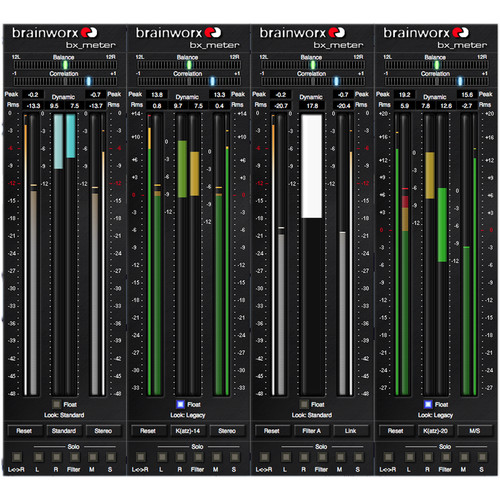The image size is (500, 500).
Task: Click the K(atz)-14 scale mode button
Action: pyautogui.click(x=188, y=431)
